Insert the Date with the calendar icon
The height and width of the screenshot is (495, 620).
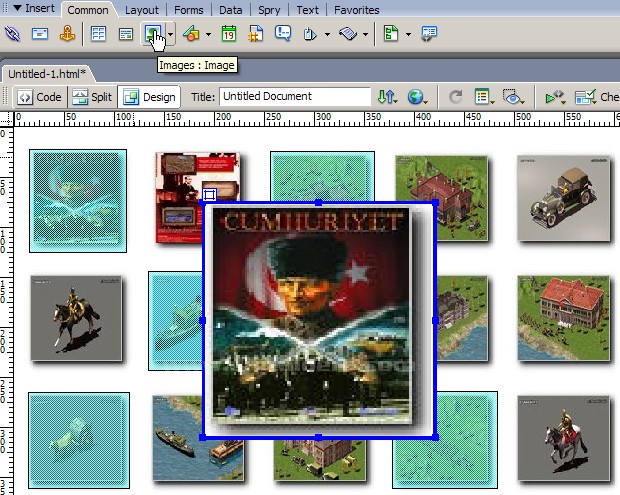(229, 34)
